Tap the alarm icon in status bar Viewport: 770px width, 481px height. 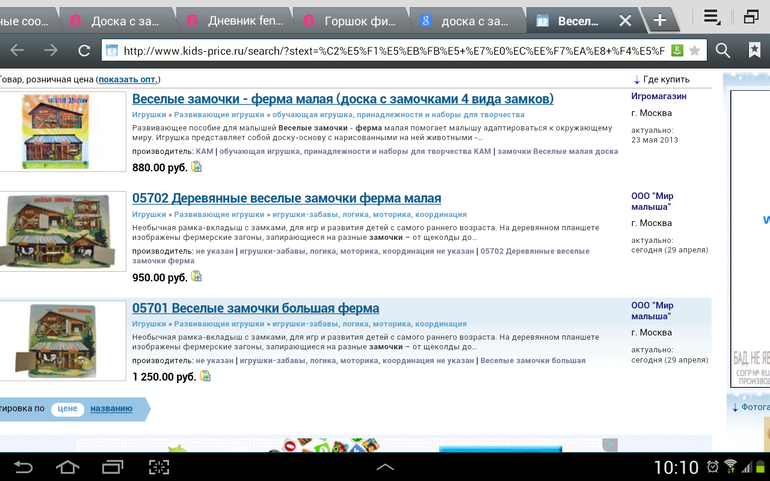(x=713, y=466)
